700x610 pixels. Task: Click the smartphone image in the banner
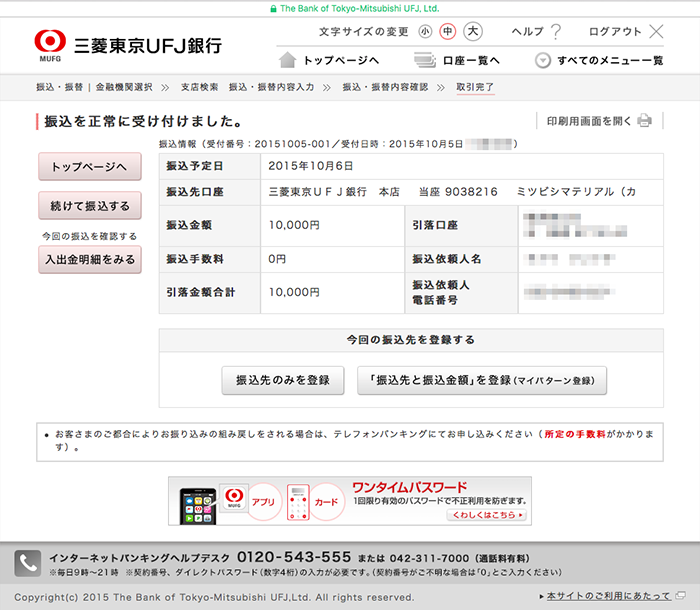pos(198,506)
